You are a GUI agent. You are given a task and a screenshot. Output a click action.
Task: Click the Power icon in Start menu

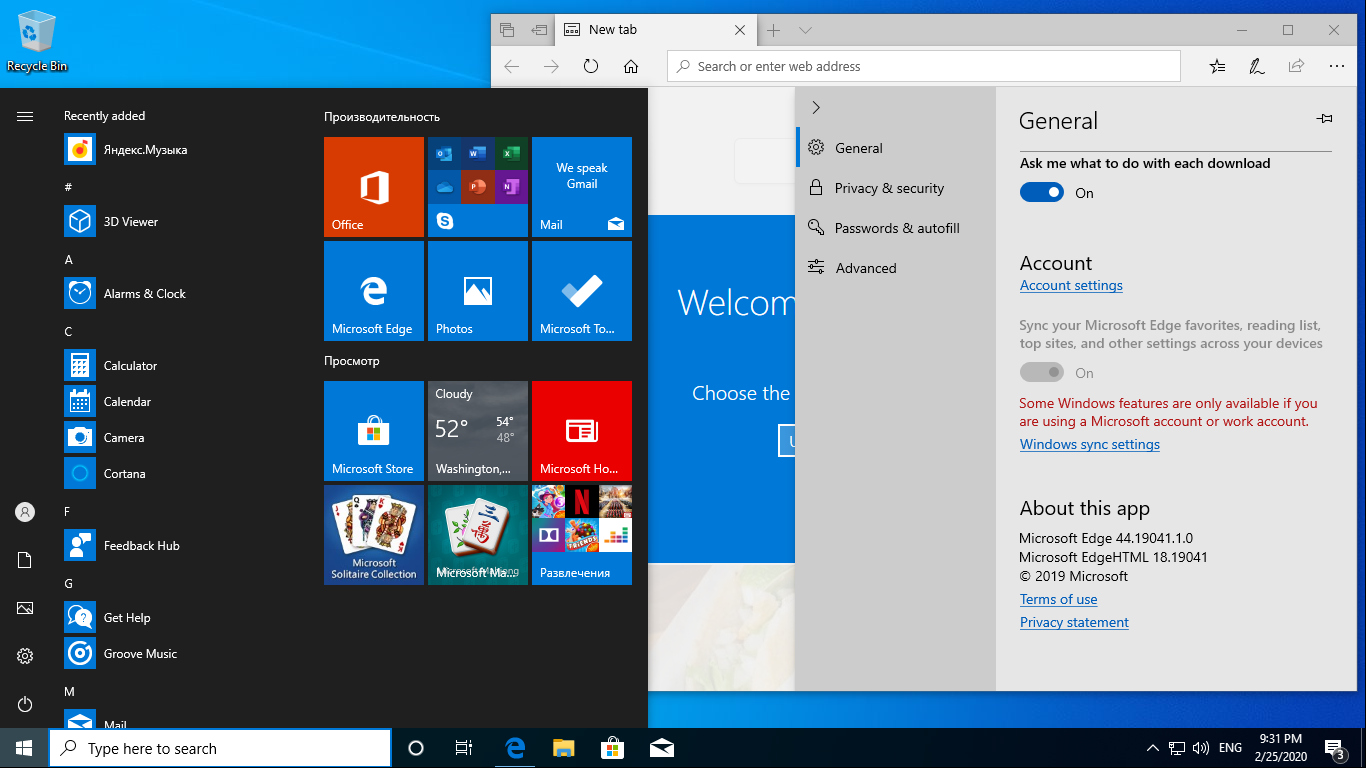click(x=25, y=704)
